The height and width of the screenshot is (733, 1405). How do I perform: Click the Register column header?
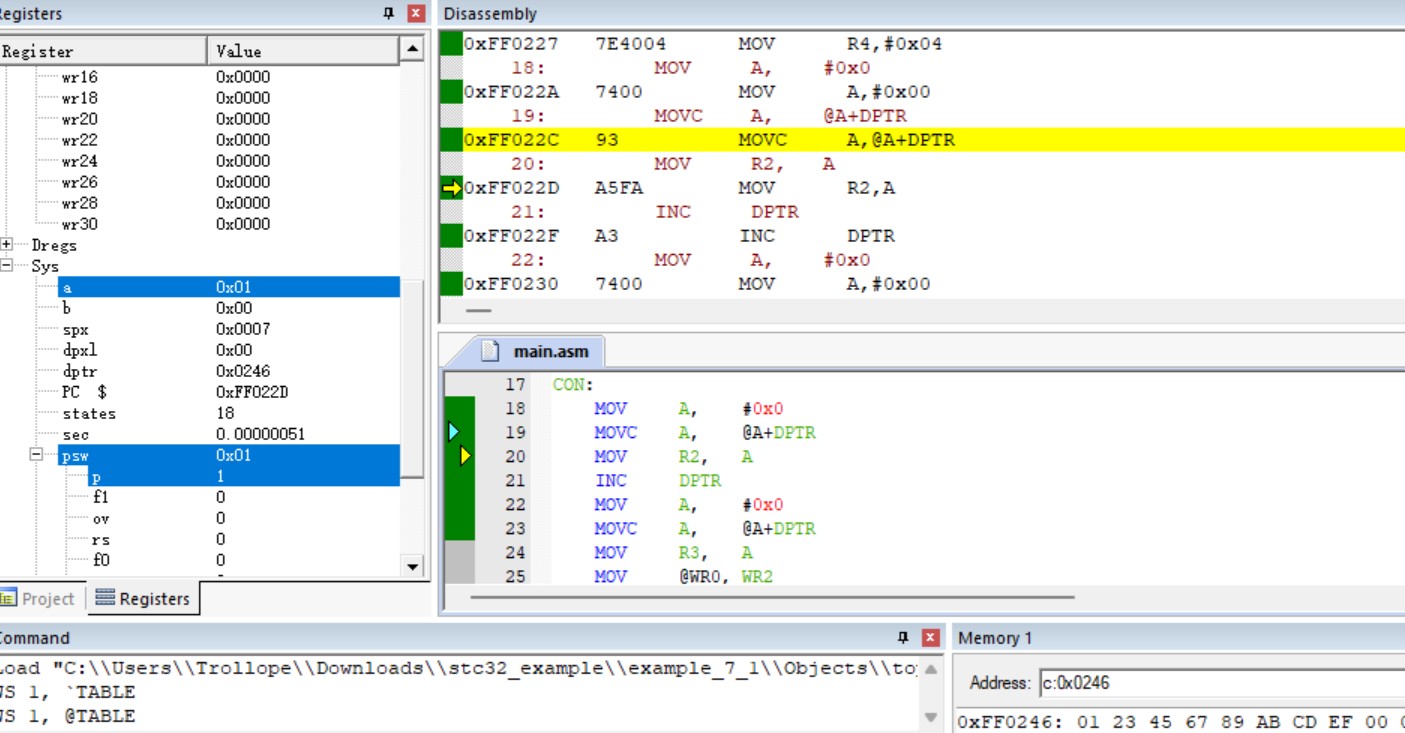pyautogui.click(x=103, y=51)
